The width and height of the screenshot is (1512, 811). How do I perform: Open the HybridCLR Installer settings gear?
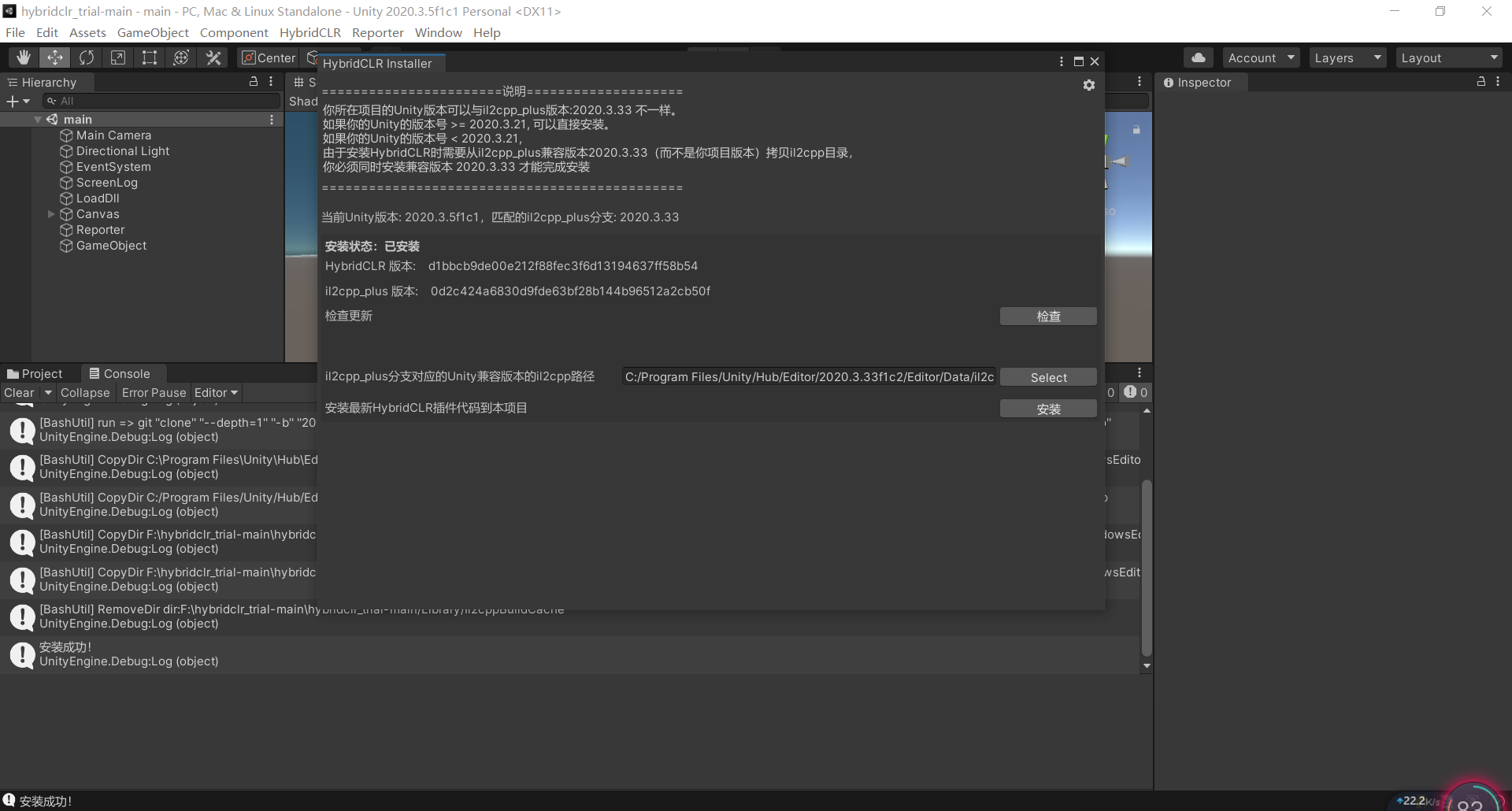pyautogui.click(x=1089, y=85)
